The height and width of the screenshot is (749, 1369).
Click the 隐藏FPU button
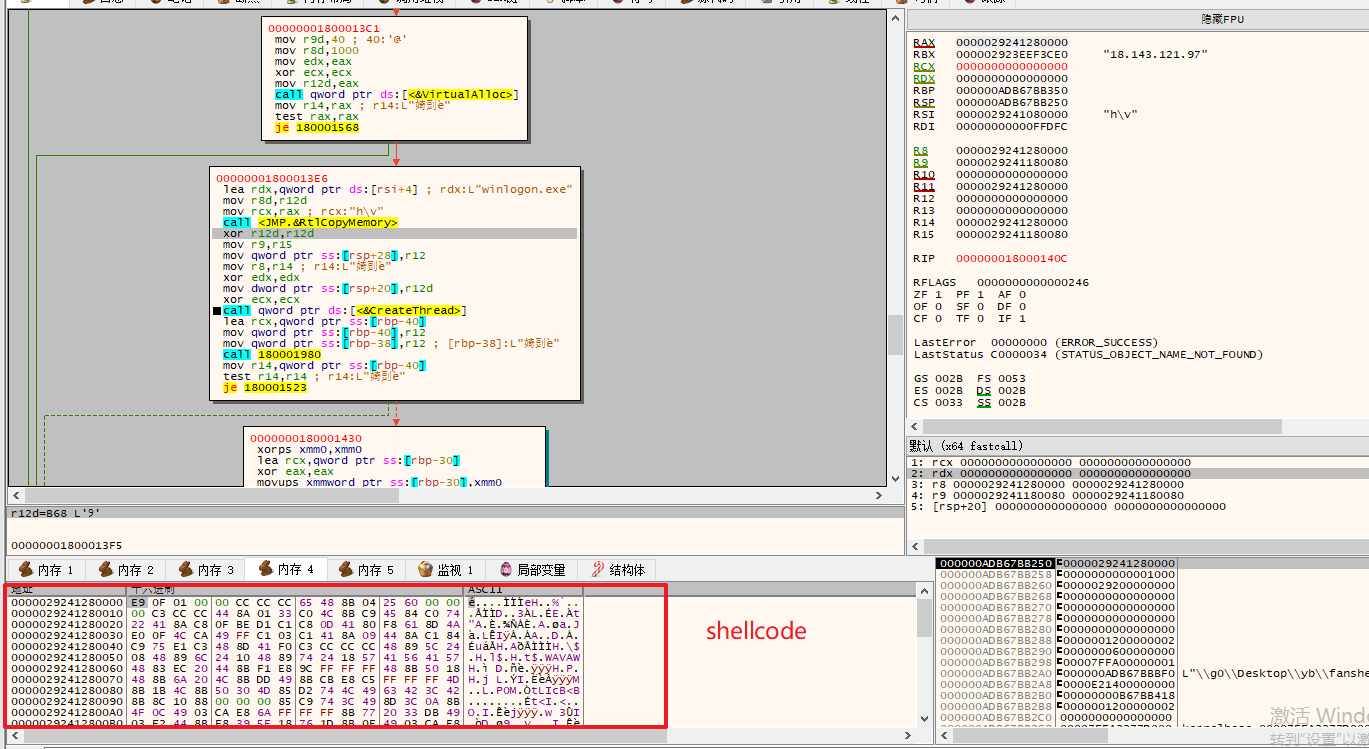click(1222, 19)
